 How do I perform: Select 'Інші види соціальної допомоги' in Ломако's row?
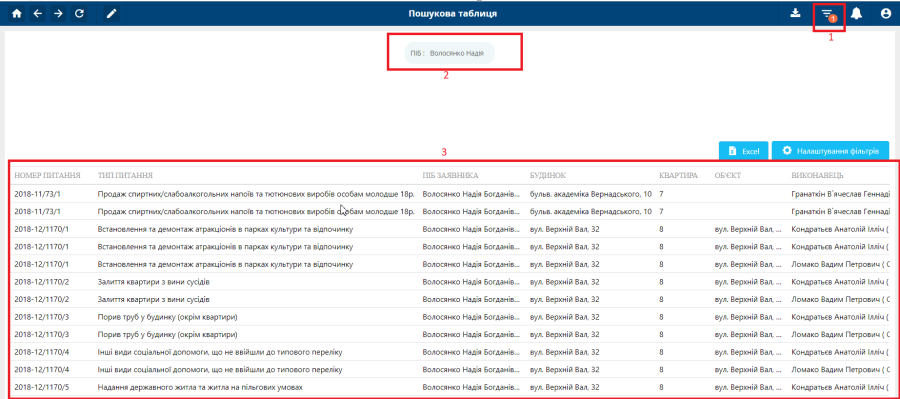pos(220,370)
